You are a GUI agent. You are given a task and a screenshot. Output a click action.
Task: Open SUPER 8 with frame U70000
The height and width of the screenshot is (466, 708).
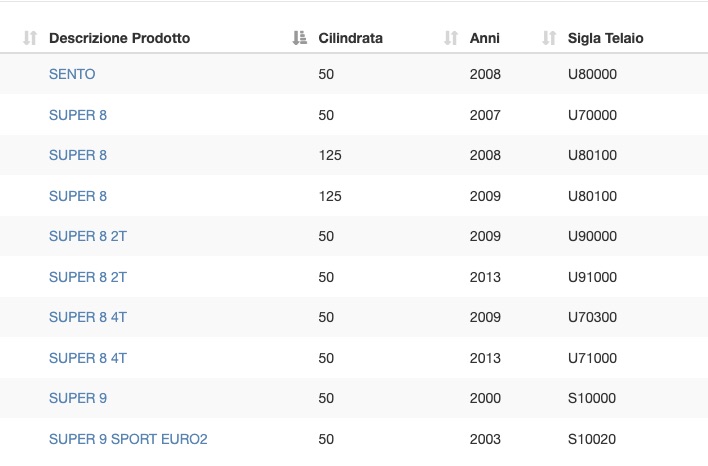(x=78, y=115)
